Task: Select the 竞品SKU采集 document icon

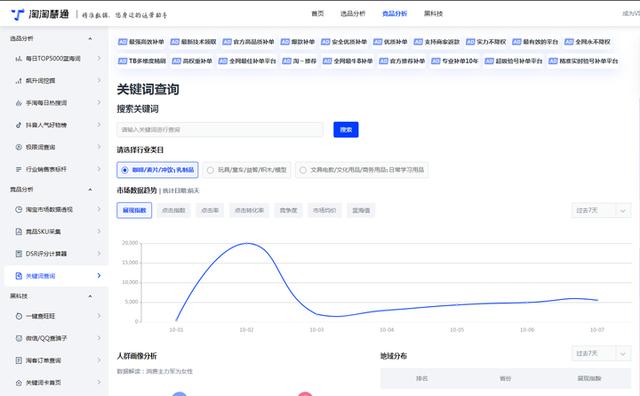Action: pyautogui.click(x=18, y=231)
